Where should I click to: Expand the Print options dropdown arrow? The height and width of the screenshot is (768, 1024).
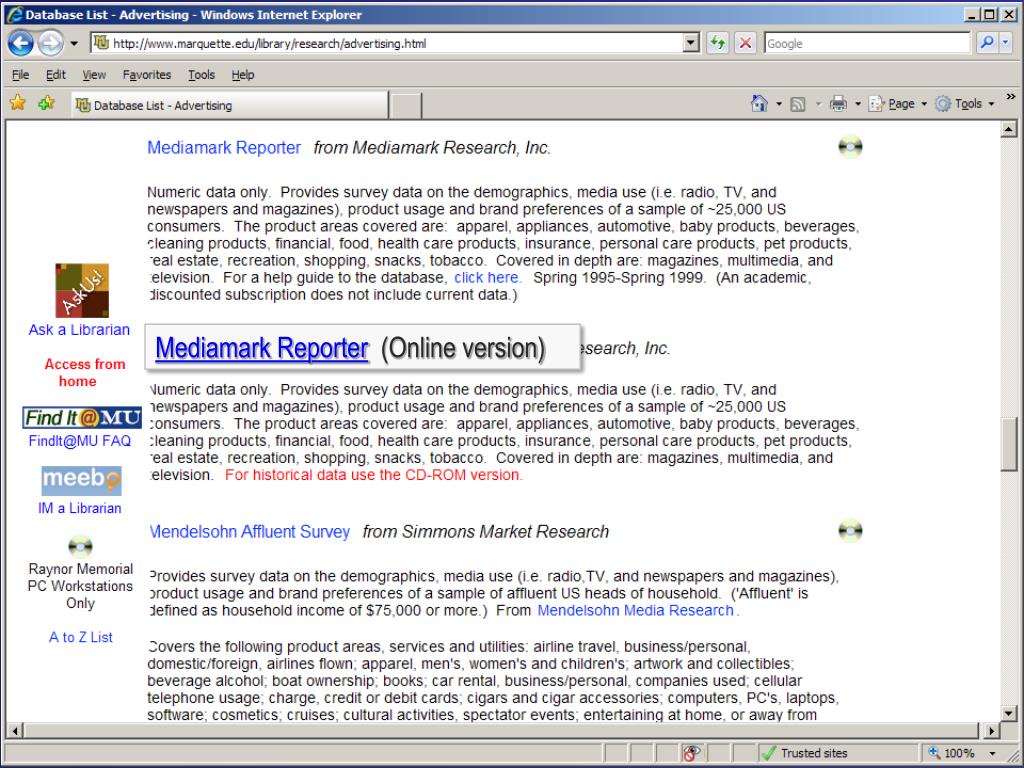(x=857, y=104)
